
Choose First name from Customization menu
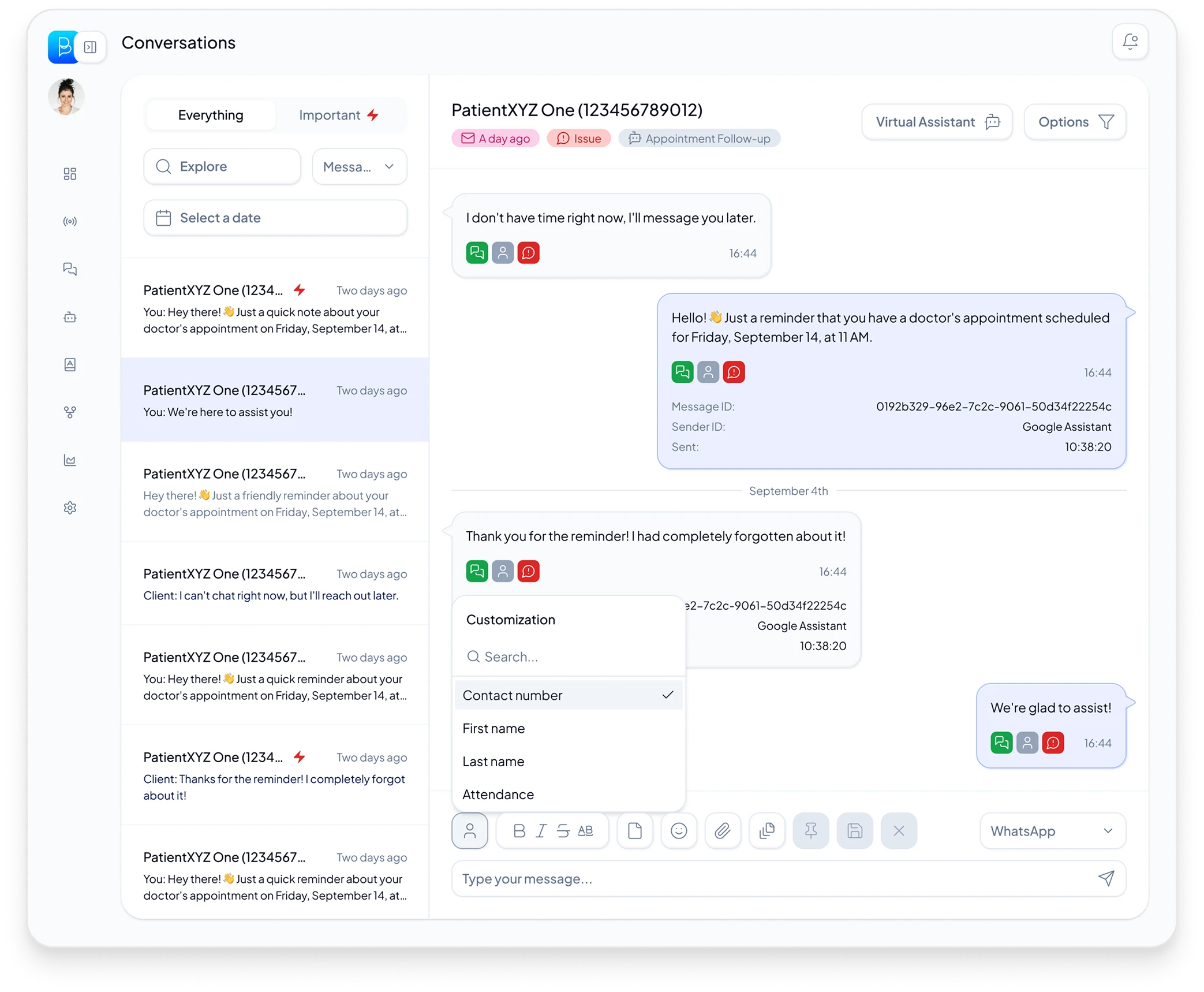pyautogui.click(x=494, y=729)
